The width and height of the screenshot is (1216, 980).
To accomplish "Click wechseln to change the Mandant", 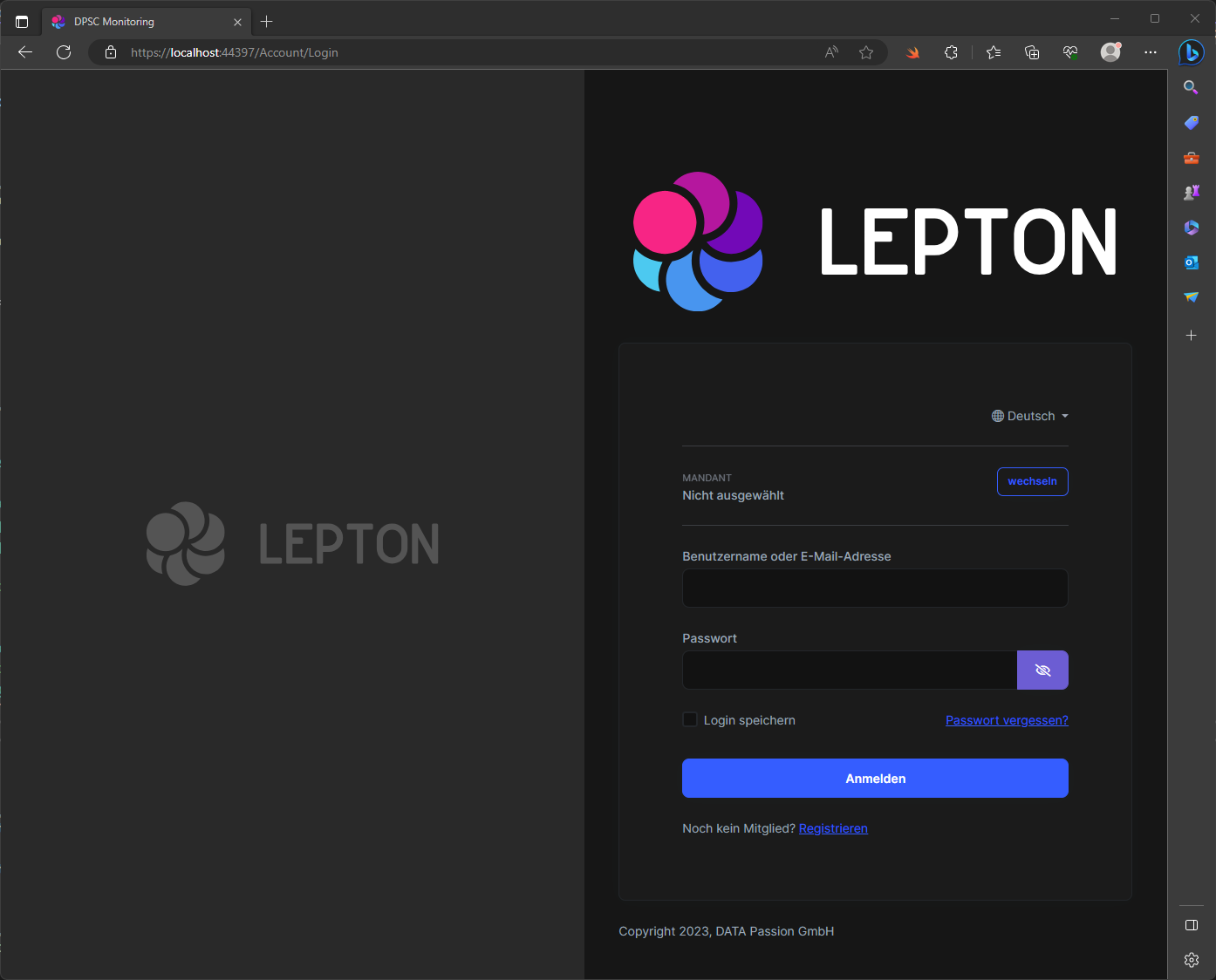I will tap(1032, 481).
